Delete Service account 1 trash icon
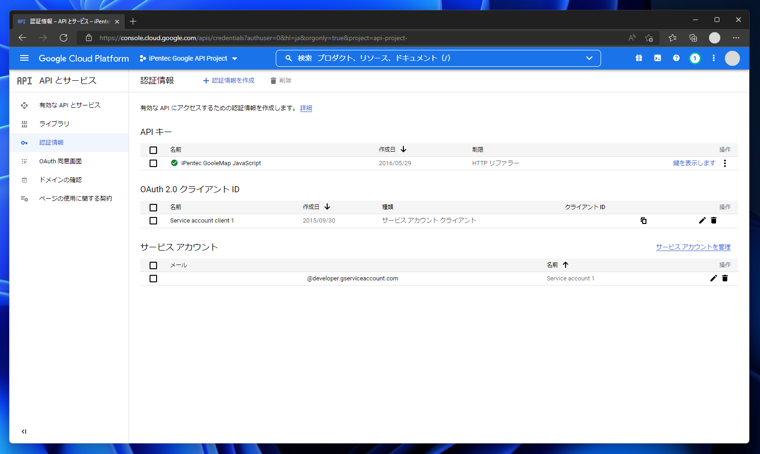Screen dimensions: 760x454 click(725, 278)
